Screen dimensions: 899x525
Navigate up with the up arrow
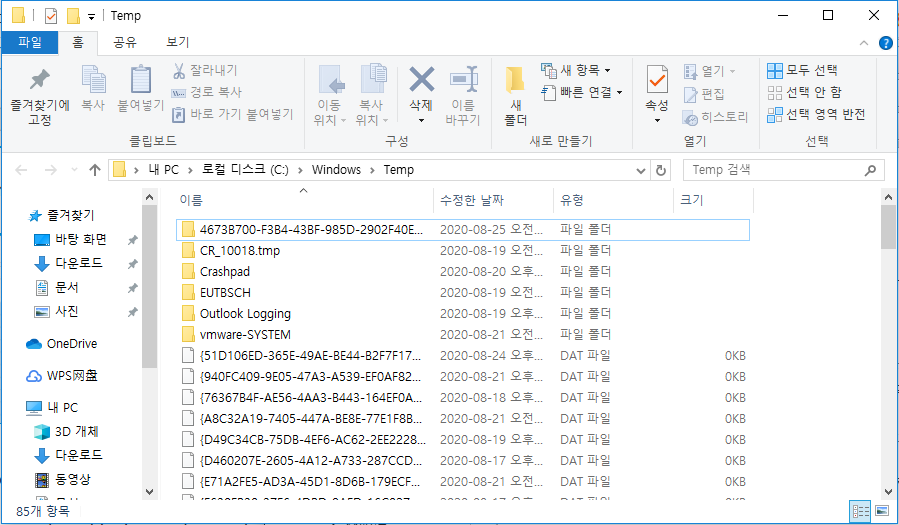pyautogui.click(x=95, y=170)
